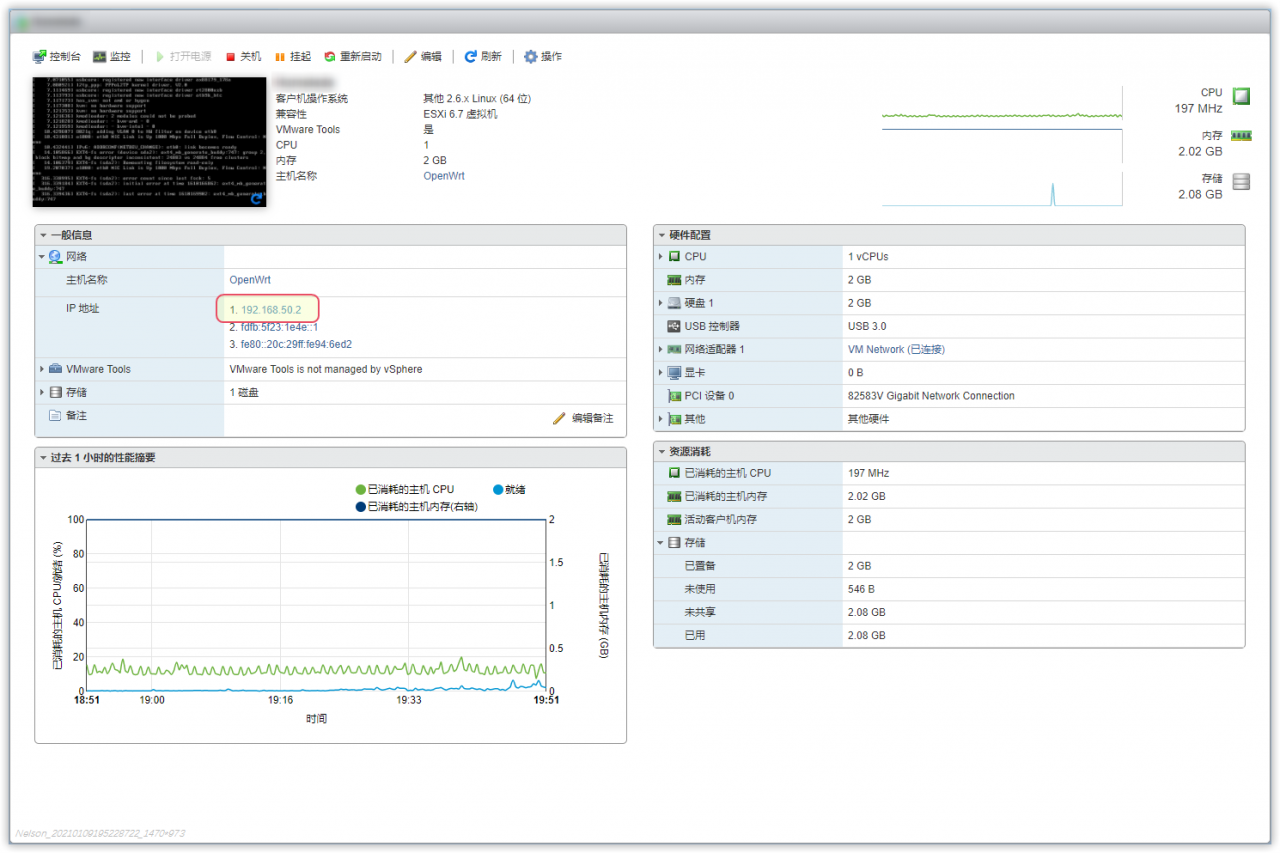
Task: Suspend the VM using 挂起
Action: tap(292, 57)
